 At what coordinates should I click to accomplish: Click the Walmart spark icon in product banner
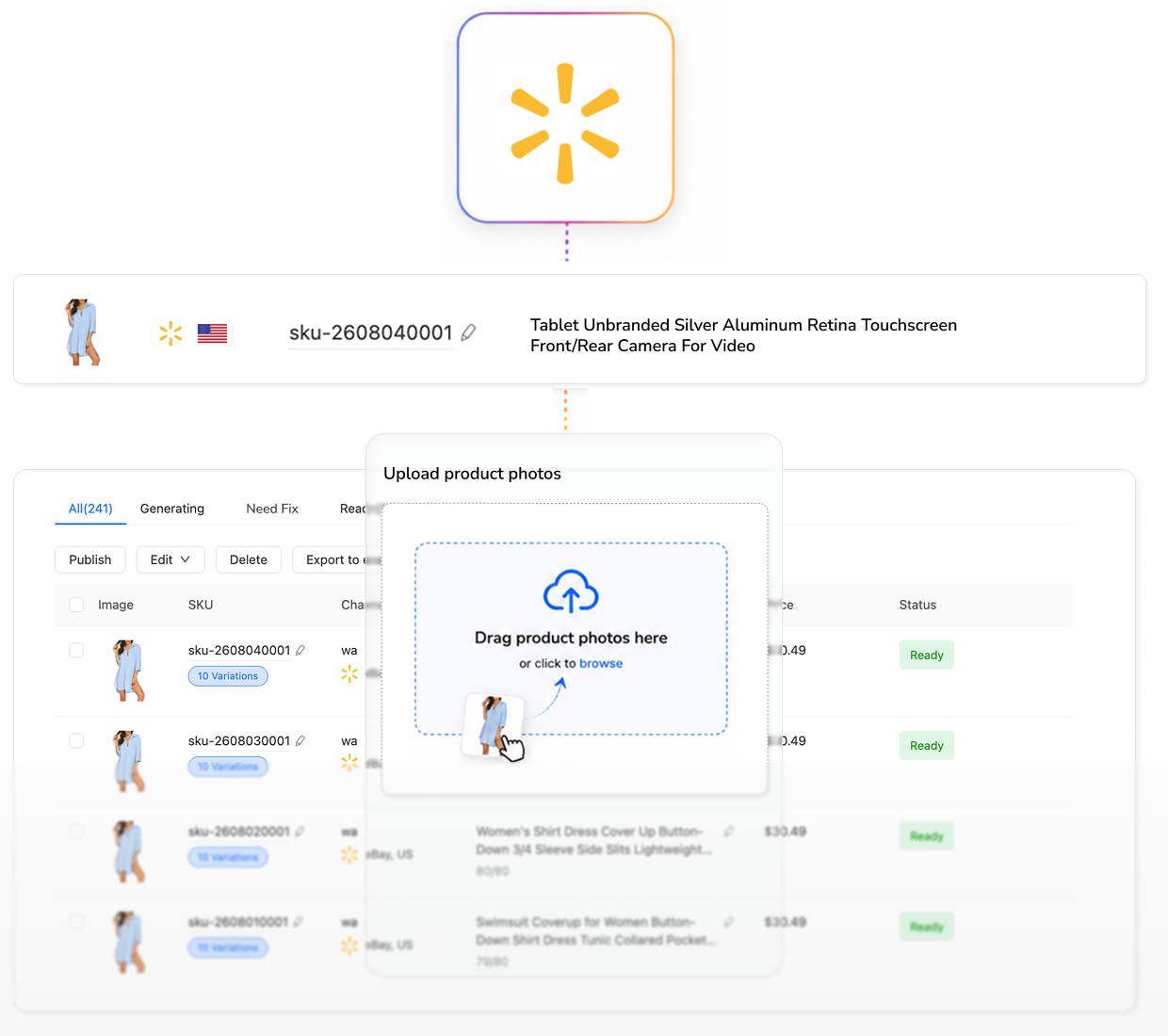170,333
